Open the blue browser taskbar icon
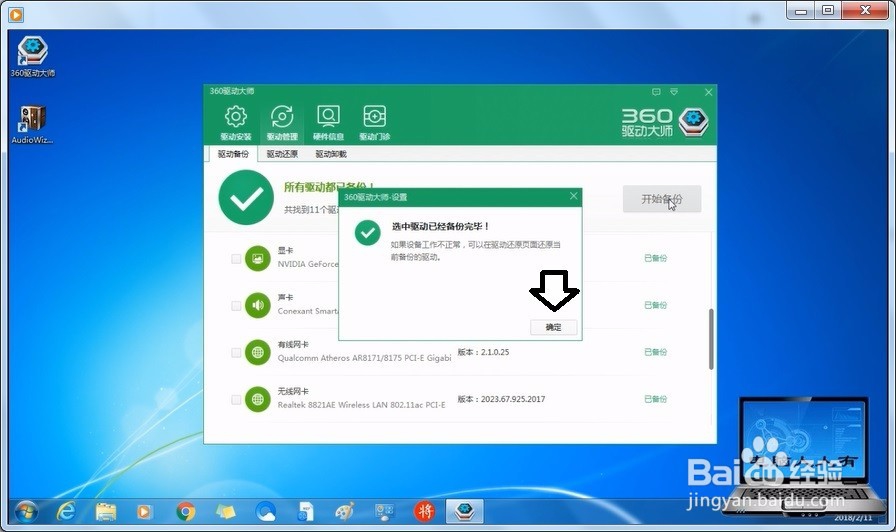This screenshot has height=532, width=896. (x=265, y=511)
